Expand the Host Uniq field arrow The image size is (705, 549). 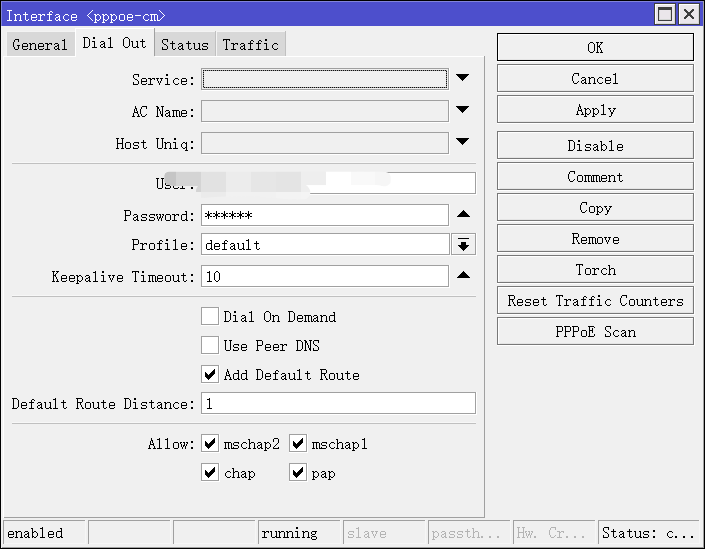(462, 142)
